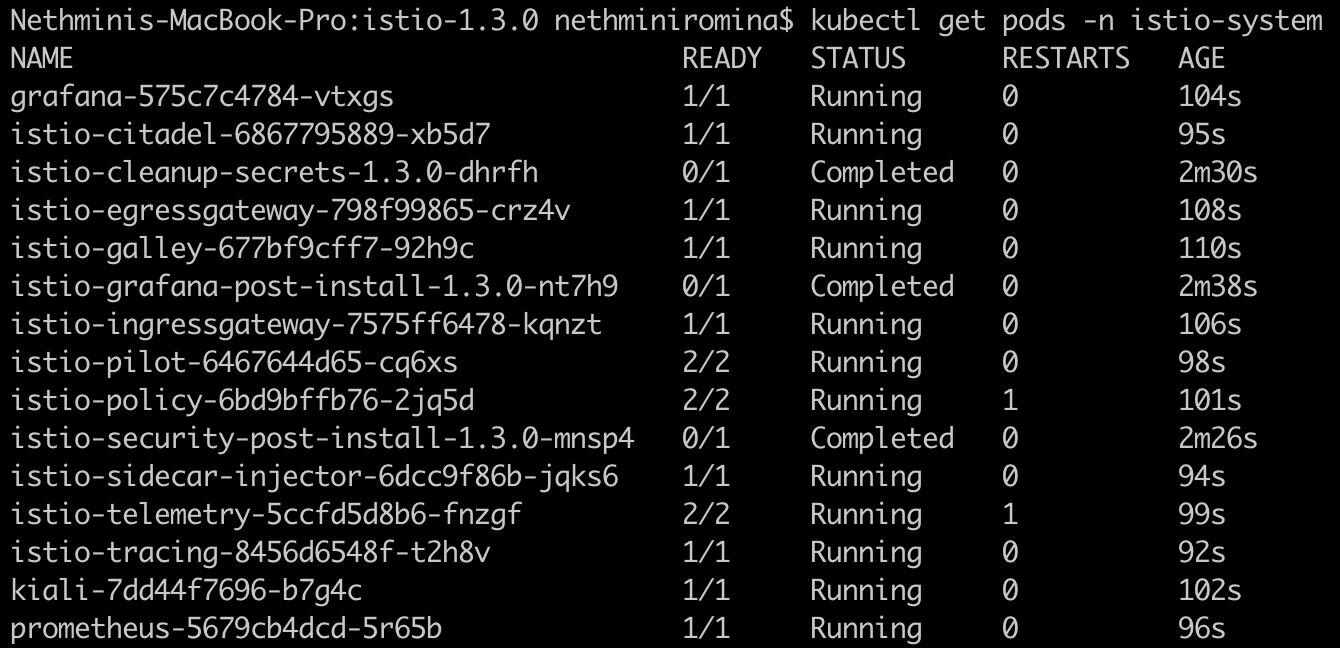
Task: Click the istio-galley-677bf9cff7-92h9c pod name
Action: [x=242, y=249]
